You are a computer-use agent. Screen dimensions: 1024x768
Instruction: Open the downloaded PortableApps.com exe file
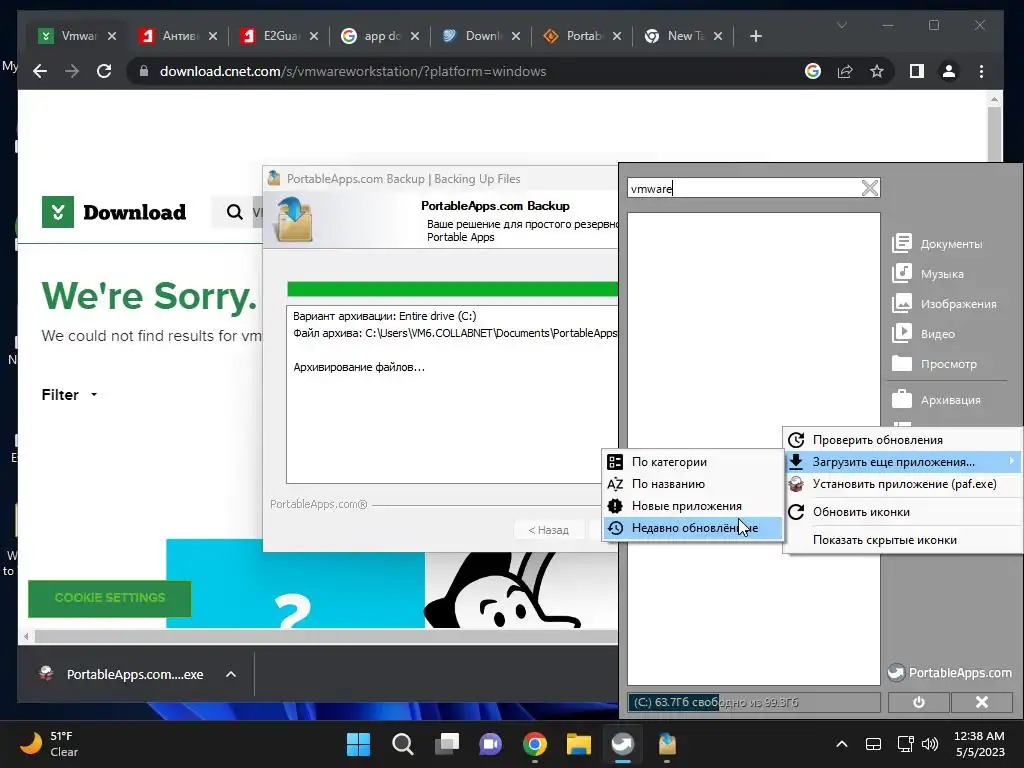pos(121,674)
